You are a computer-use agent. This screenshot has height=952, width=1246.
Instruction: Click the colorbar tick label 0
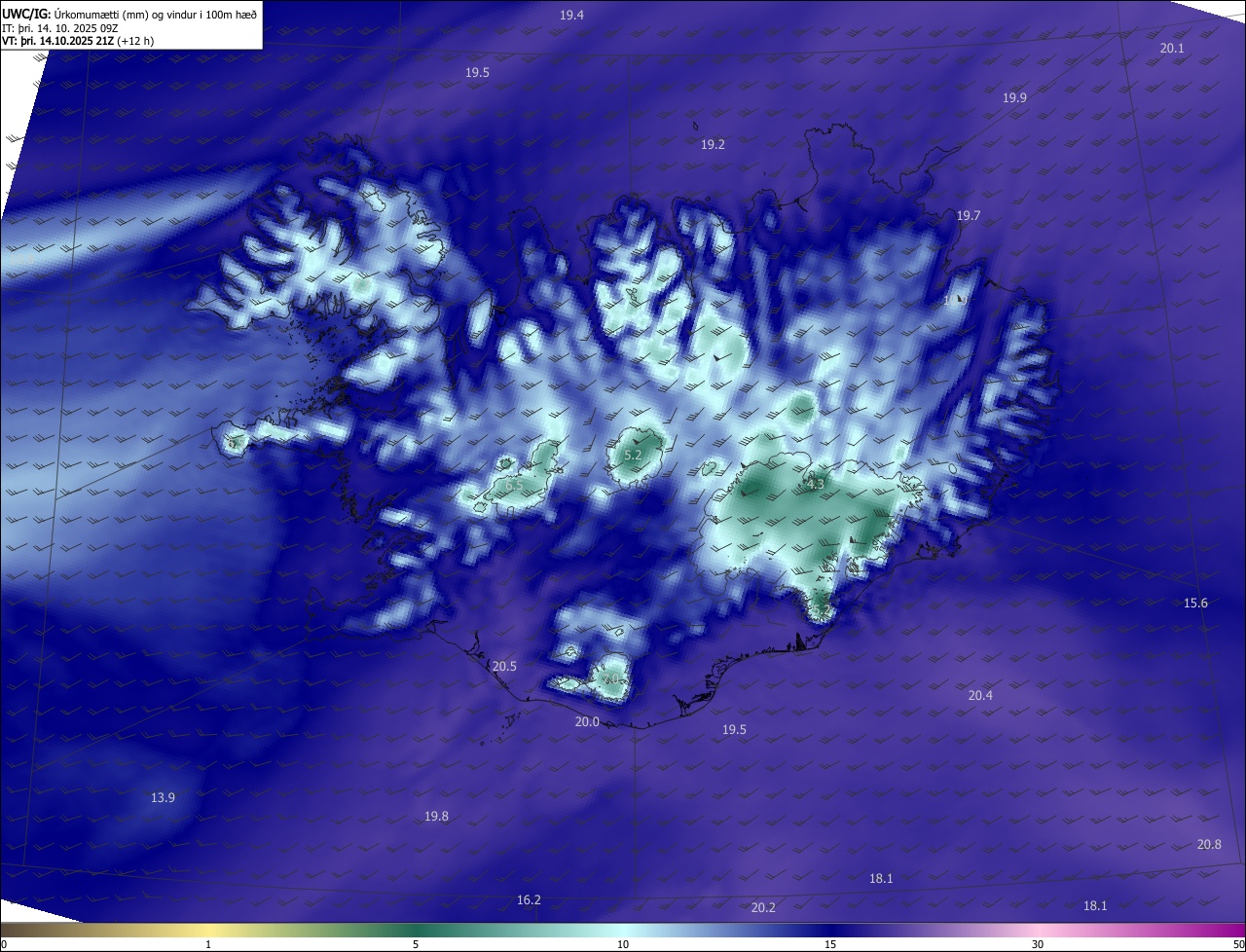[4, 944]
